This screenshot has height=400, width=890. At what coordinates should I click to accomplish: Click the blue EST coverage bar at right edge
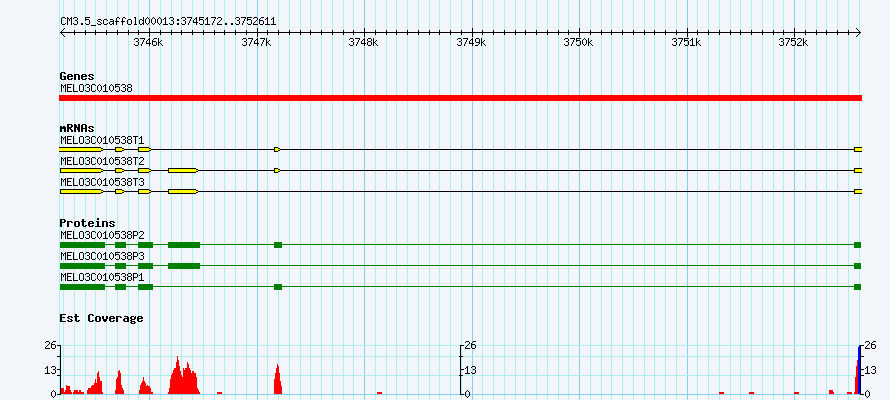[x=859, y=370]
